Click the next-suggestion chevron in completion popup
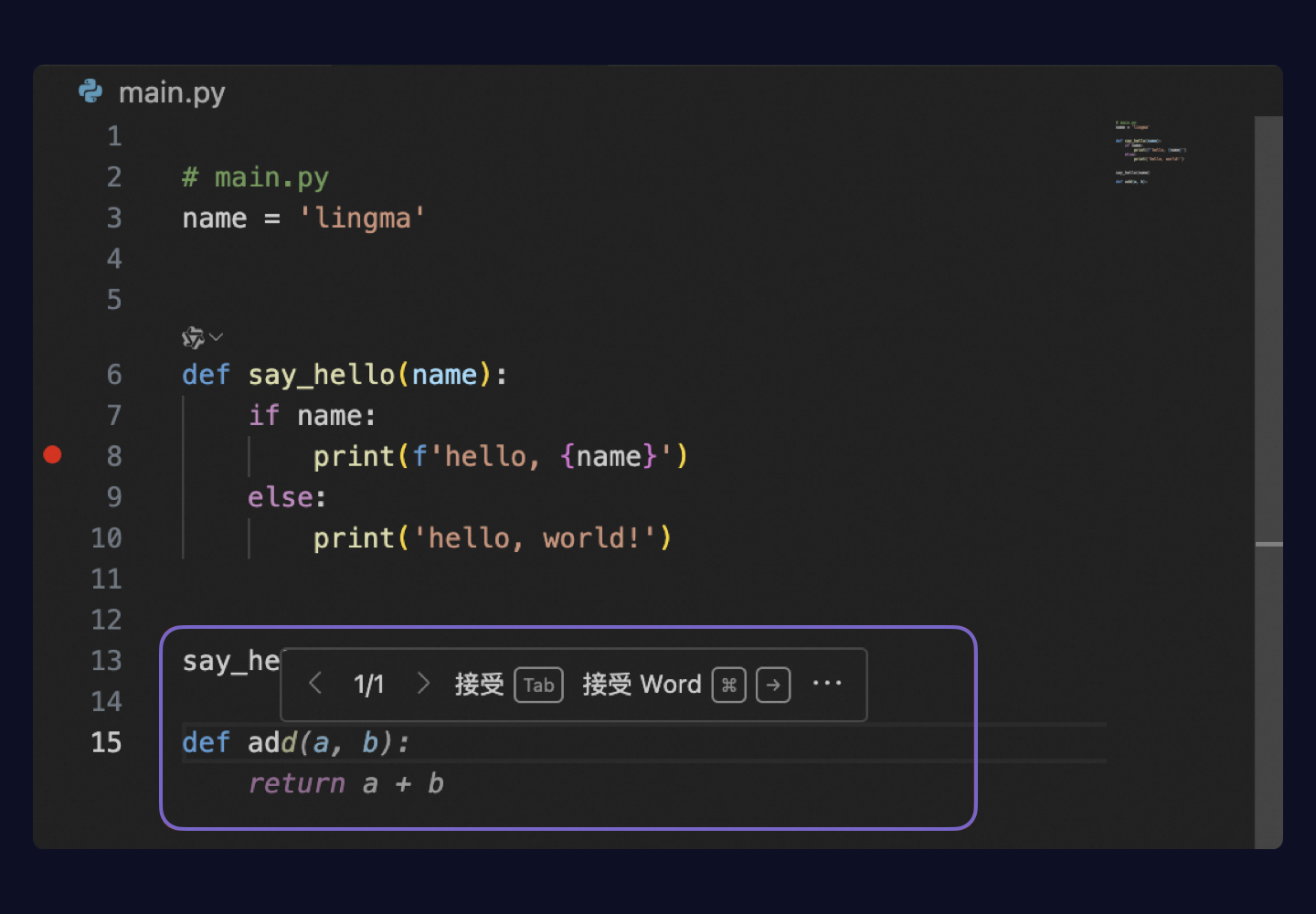The width and height of the screenshot is (1316, 914). coord(422,683)
